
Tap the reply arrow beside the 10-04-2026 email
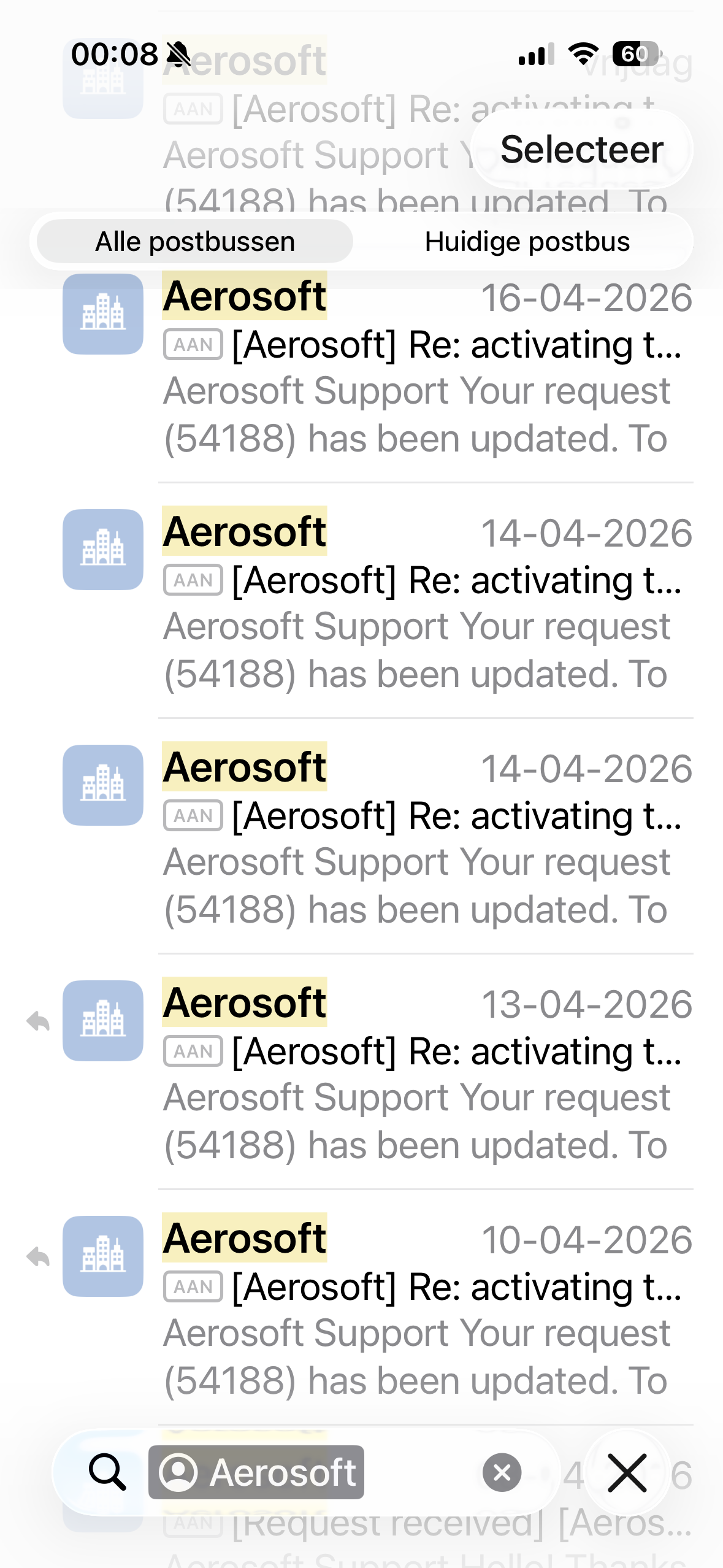tap(38, 1256)
